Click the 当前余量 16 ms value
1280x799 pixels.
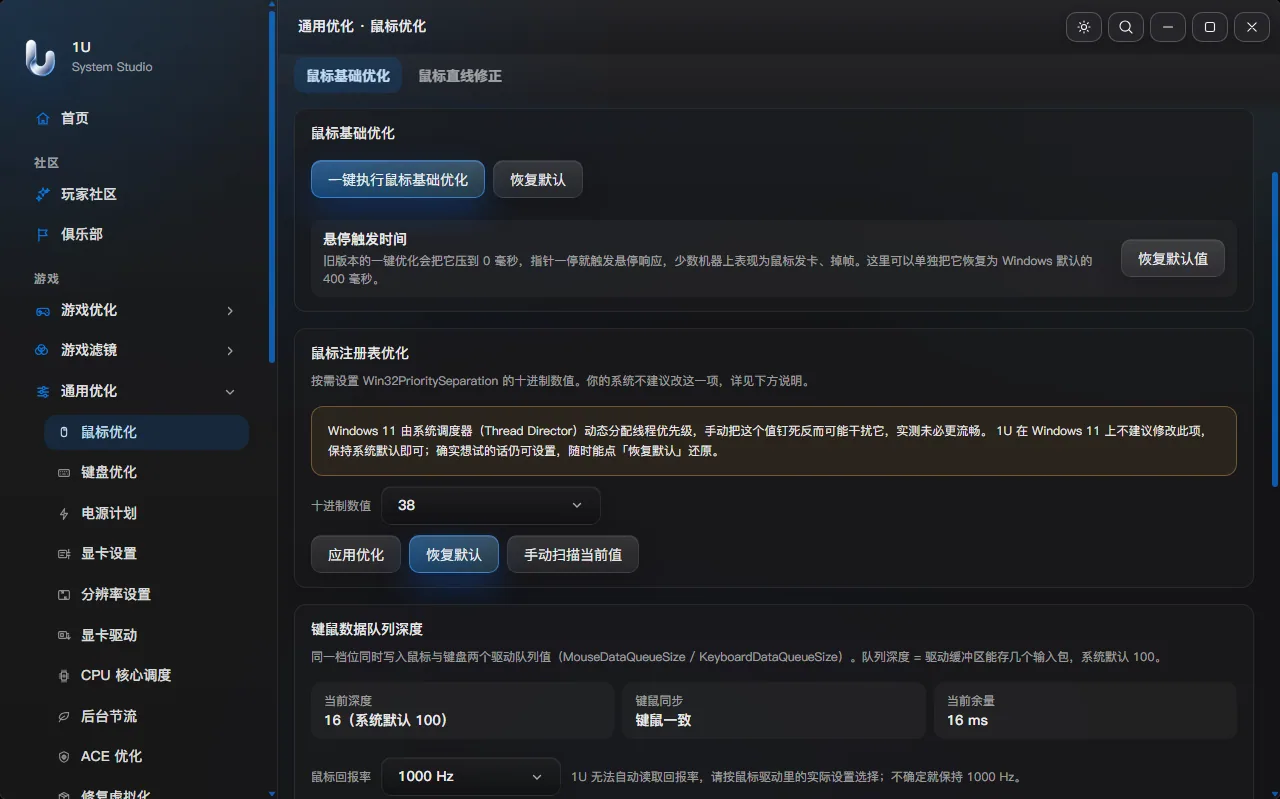[967, 720]
